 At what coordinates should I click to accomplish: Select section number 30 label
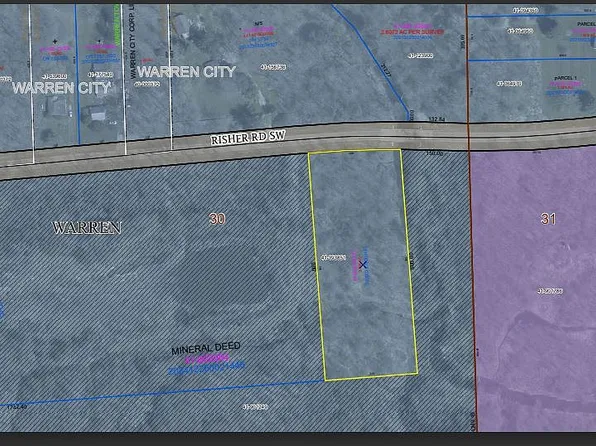(x=217, y=219)
